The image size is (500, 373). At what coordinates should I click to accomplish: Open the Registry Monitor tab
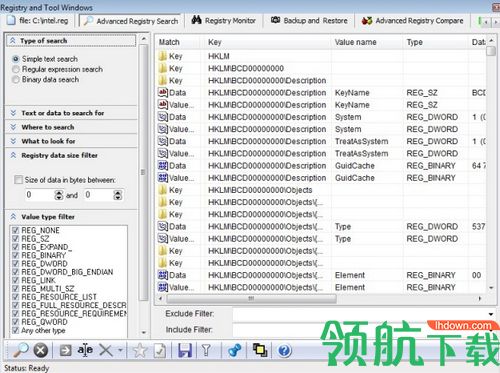coord(224,21)
